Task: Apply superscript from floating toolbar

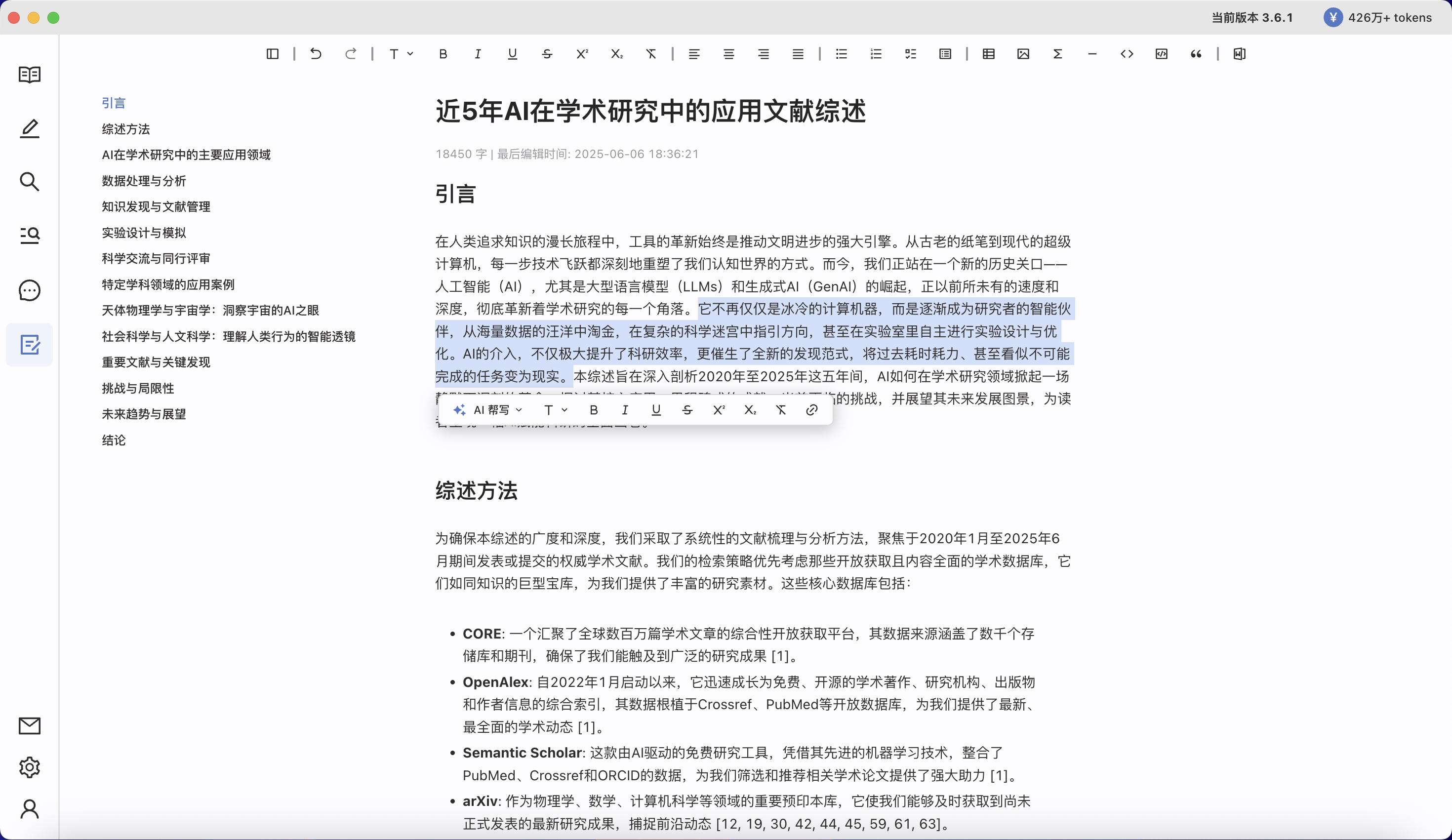Action: click(x=719, y=410)
